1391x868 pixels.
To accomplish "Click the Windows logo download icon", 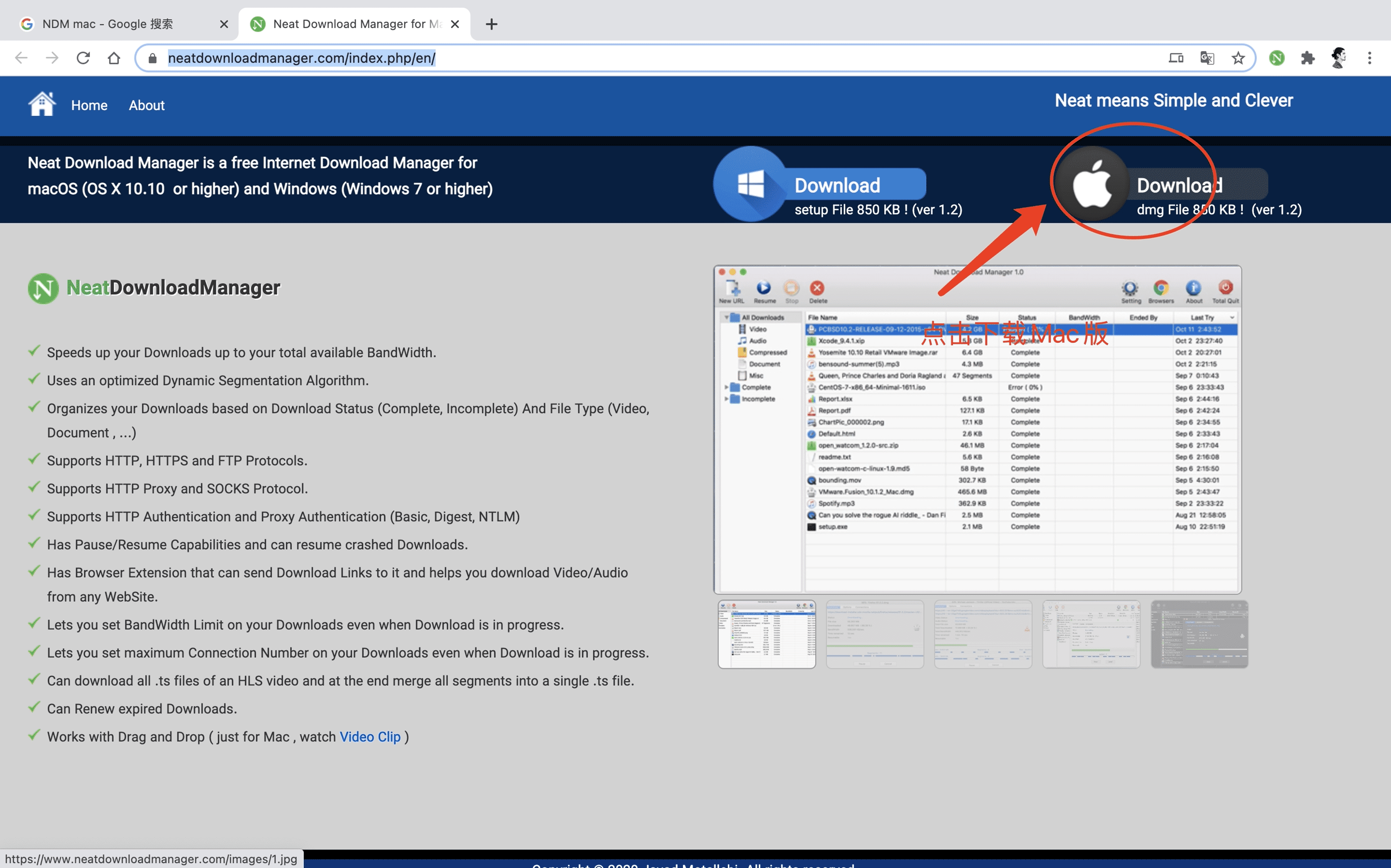I will point(750,184).
